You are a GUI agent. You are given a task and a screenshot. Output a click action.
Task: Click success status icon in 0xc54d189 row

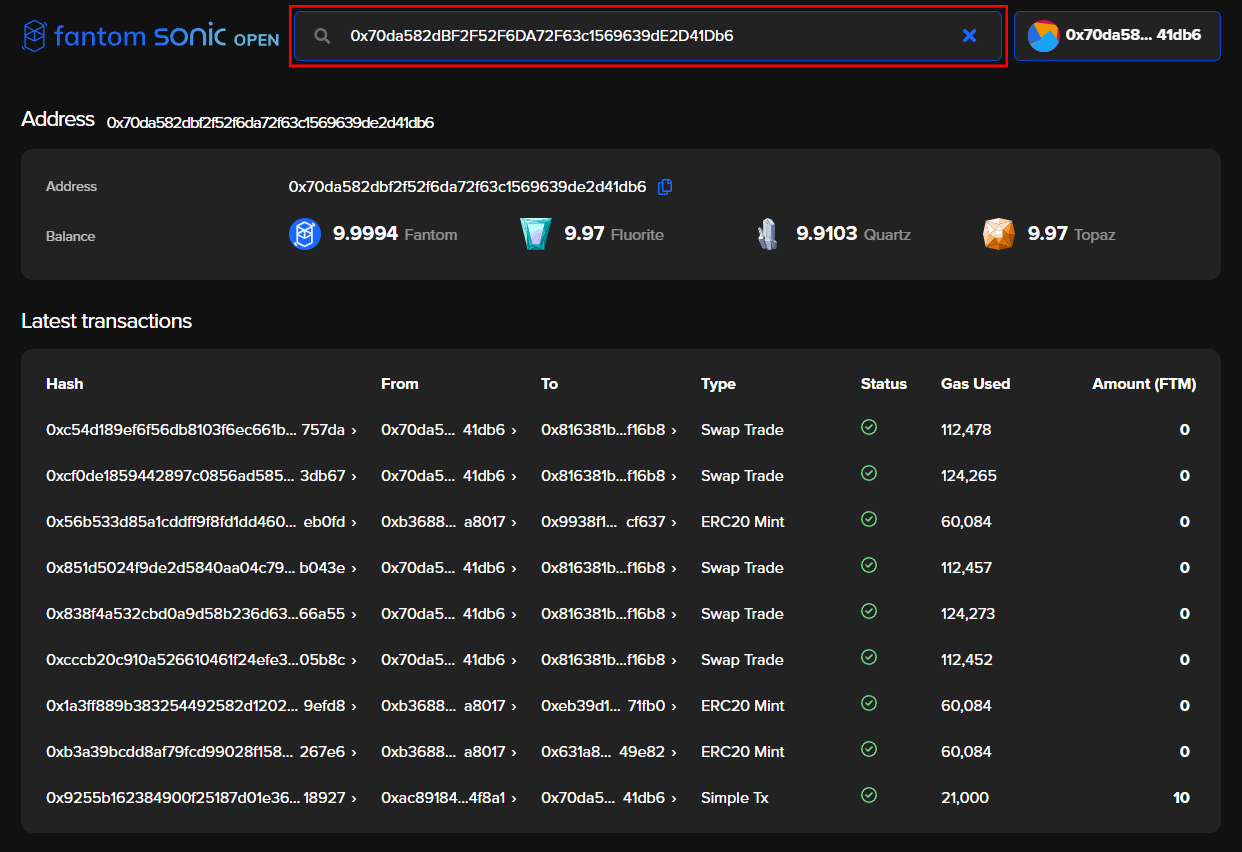[x=869, y=427]
